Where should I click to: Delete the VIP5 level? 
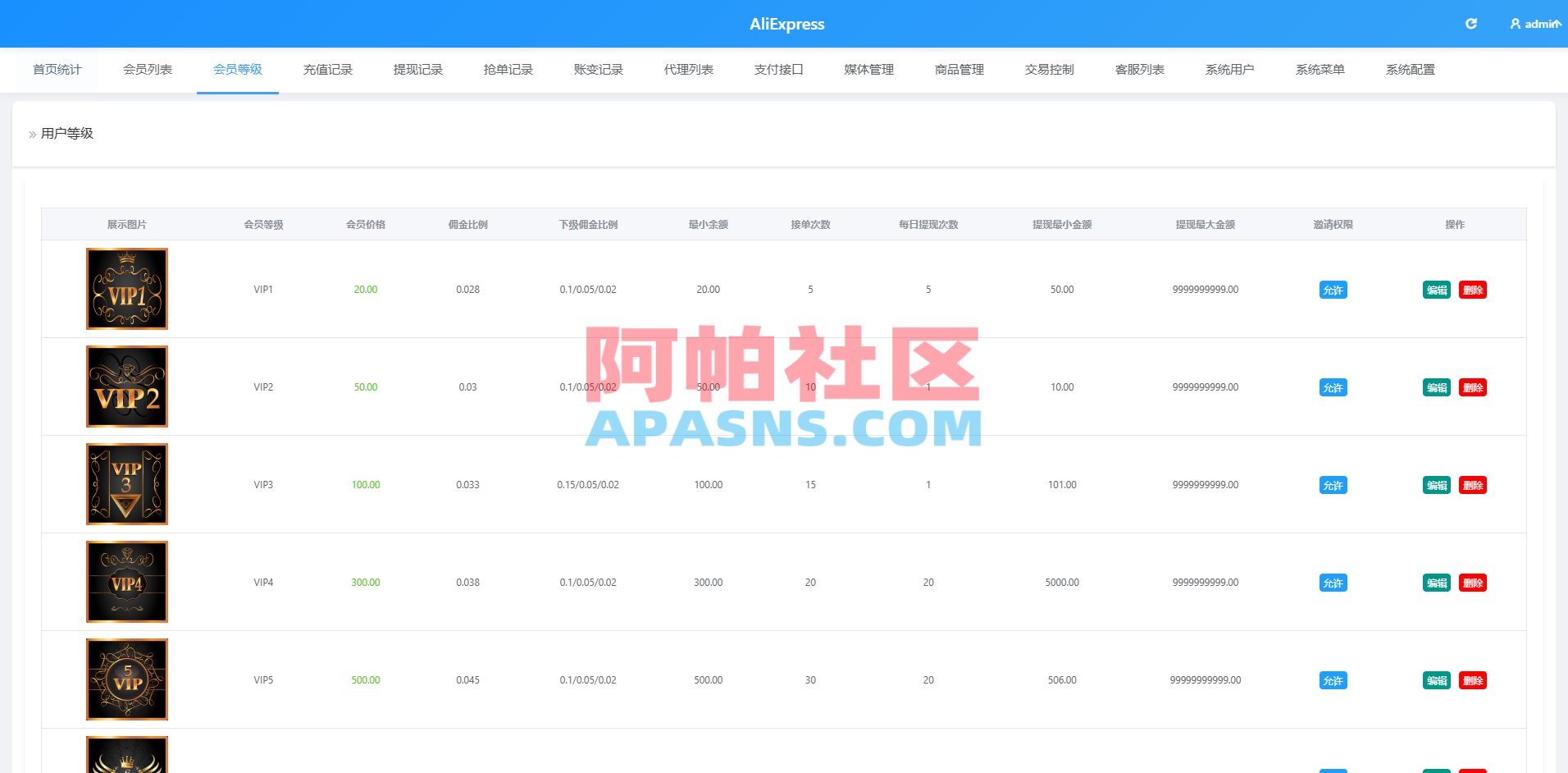pos(1473,680)
